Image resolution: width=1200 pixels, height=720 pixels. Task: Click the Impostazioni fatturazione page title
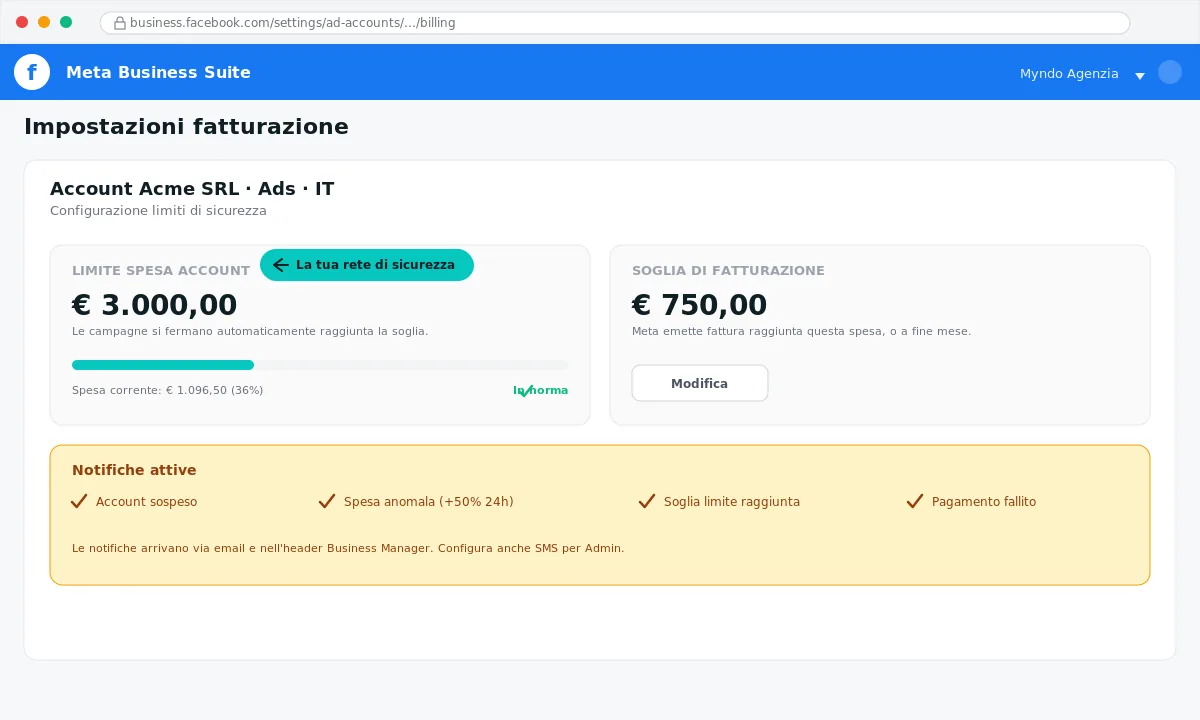[x=186, y=127]
